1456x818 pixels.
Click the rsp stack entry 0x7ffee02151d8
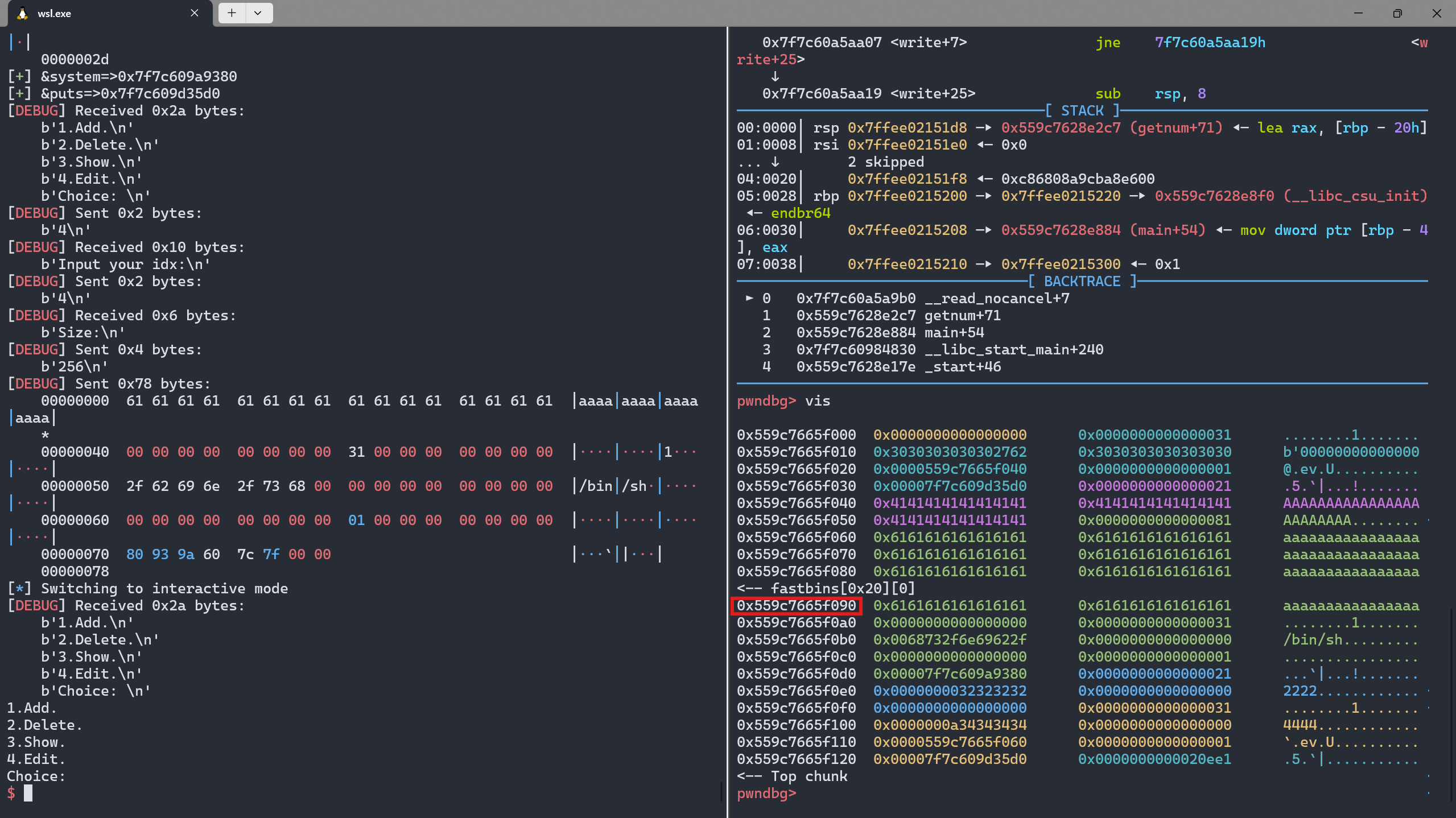point(908,127)
